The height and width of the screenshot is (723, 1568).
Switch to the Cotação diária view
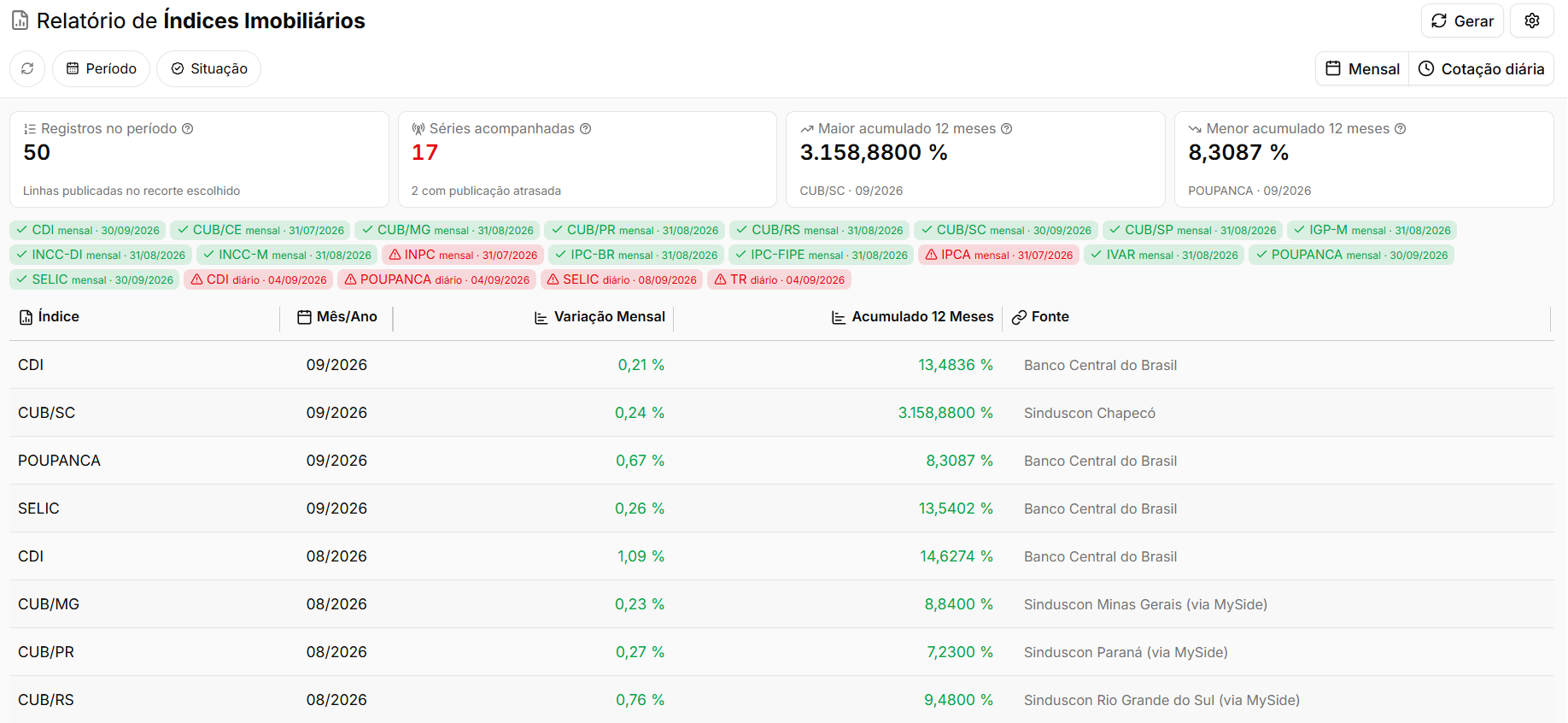tap(1481, 68)
